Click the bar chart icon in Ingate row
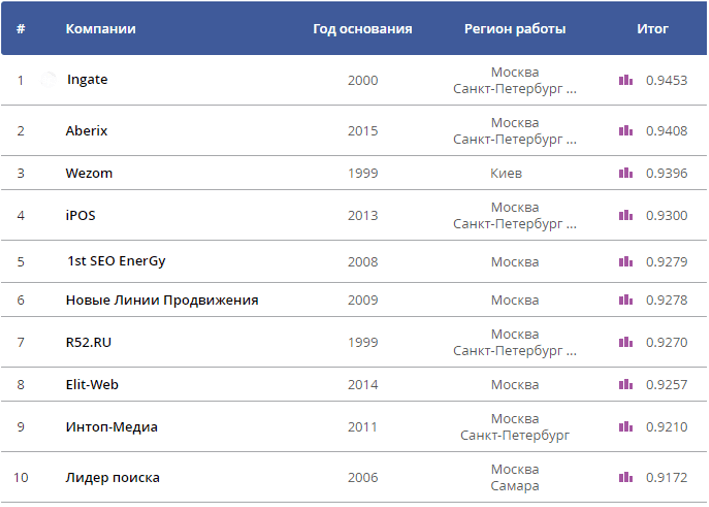The height and width of the screenshot is (507, 709). [x=626, y=80]
